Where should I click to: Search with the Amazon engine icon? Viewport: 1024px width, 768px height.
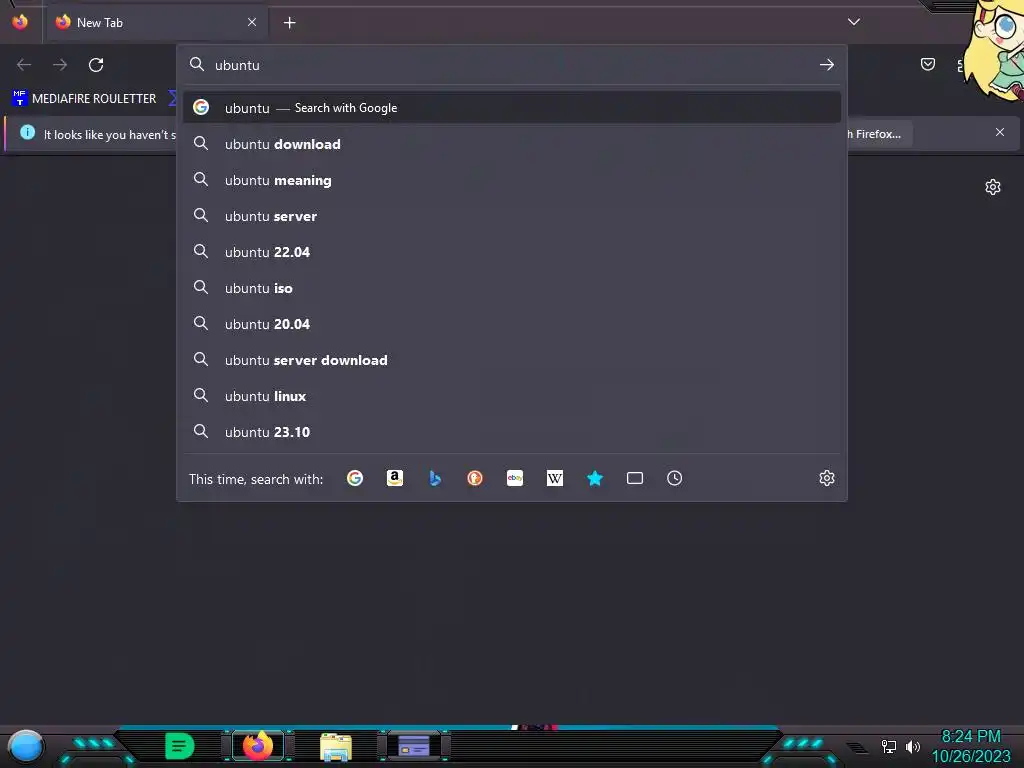[394, 478]
